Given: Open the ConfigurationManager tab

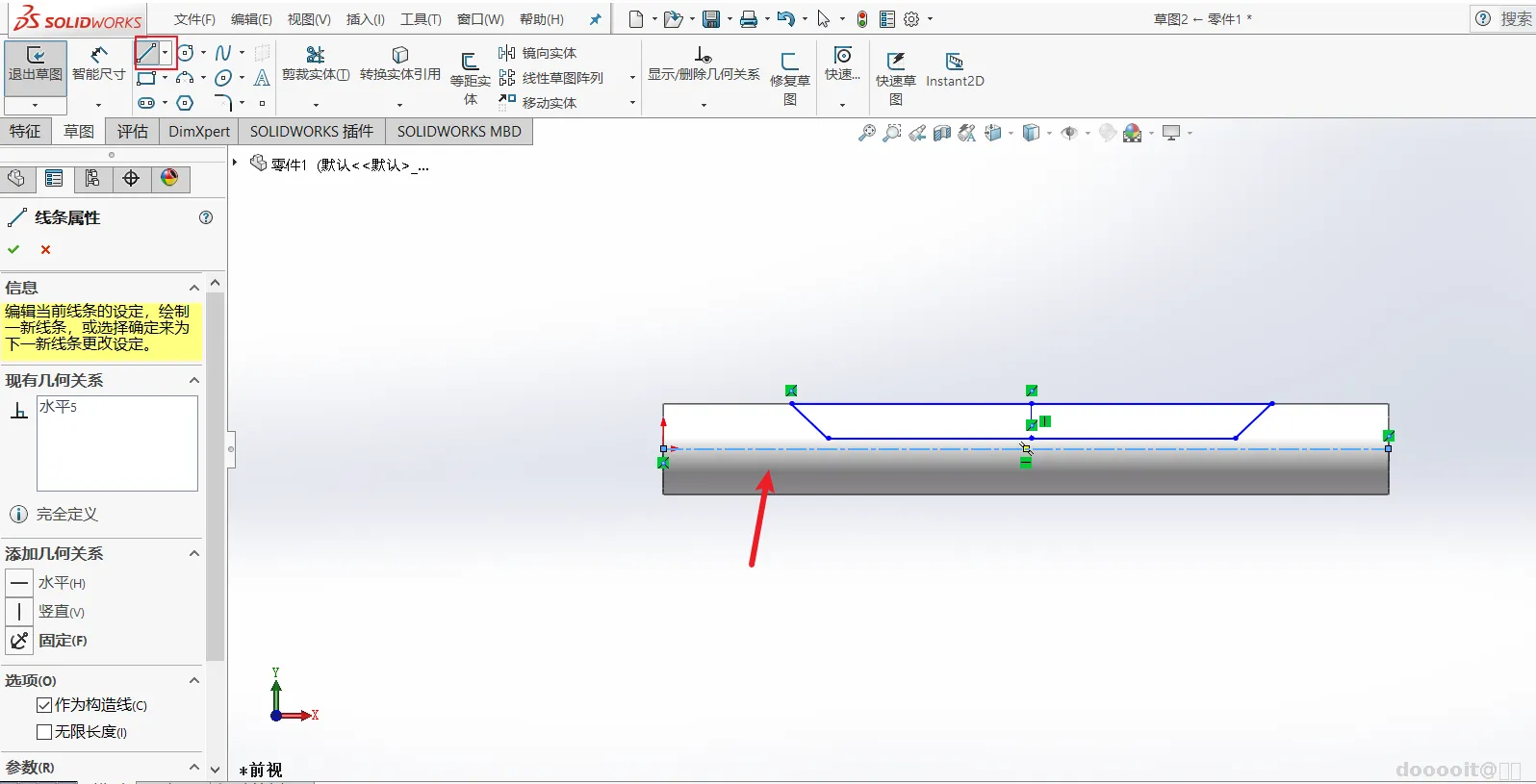Looking at the screenshot, I should [x=92, y=179].
